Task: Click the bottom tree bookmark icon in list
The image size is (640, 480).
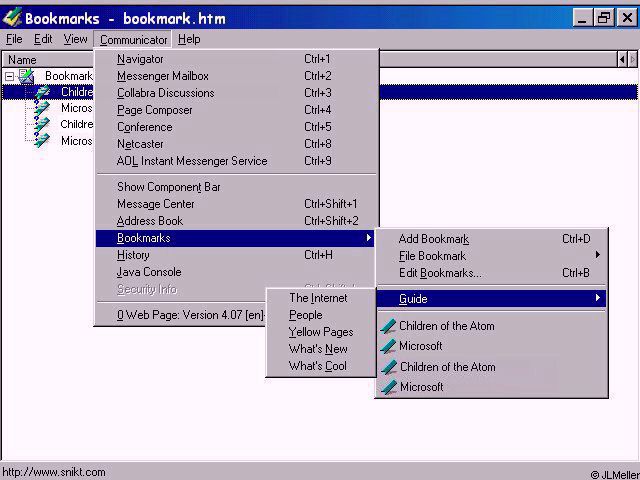Action: [x=42, y=141]
